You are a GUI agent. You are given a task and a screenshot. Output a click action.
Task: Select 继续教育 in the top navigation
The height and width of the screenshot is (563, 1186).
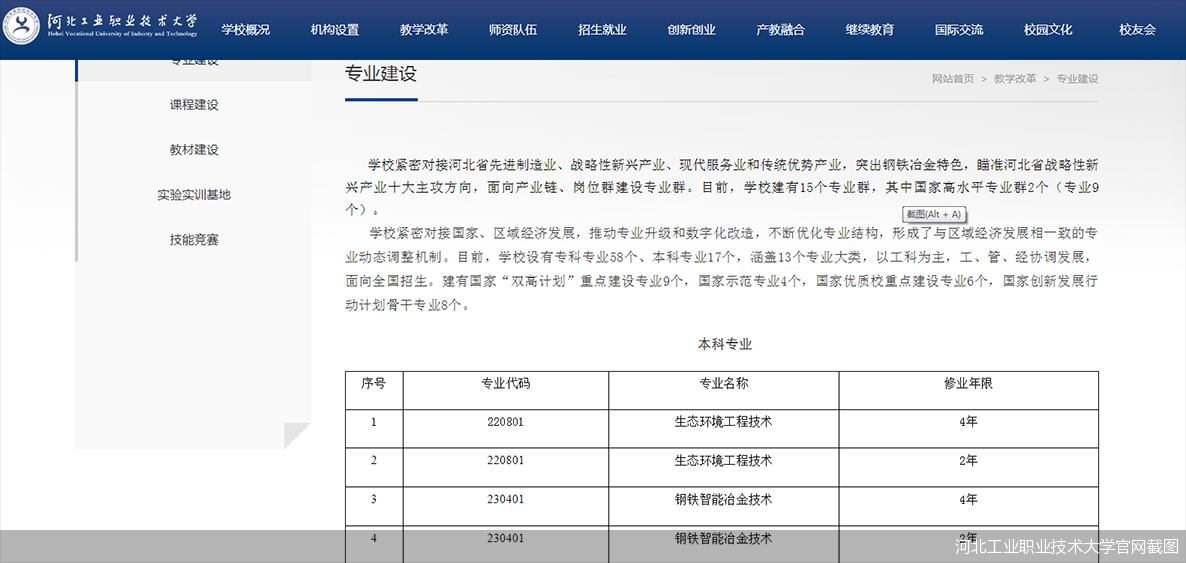(x=870, y=30)
